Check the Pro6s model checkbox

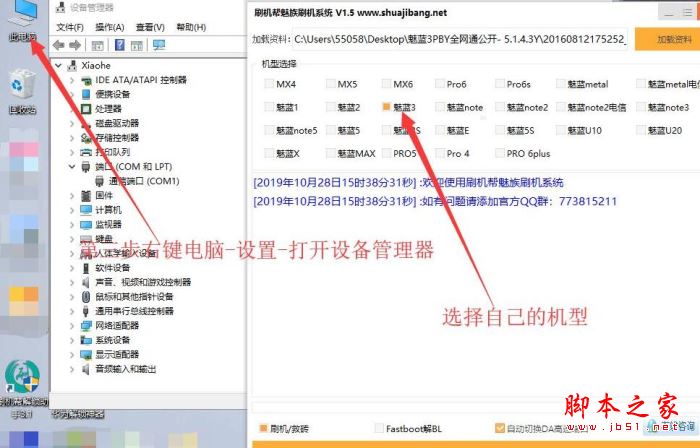point(500,83)
